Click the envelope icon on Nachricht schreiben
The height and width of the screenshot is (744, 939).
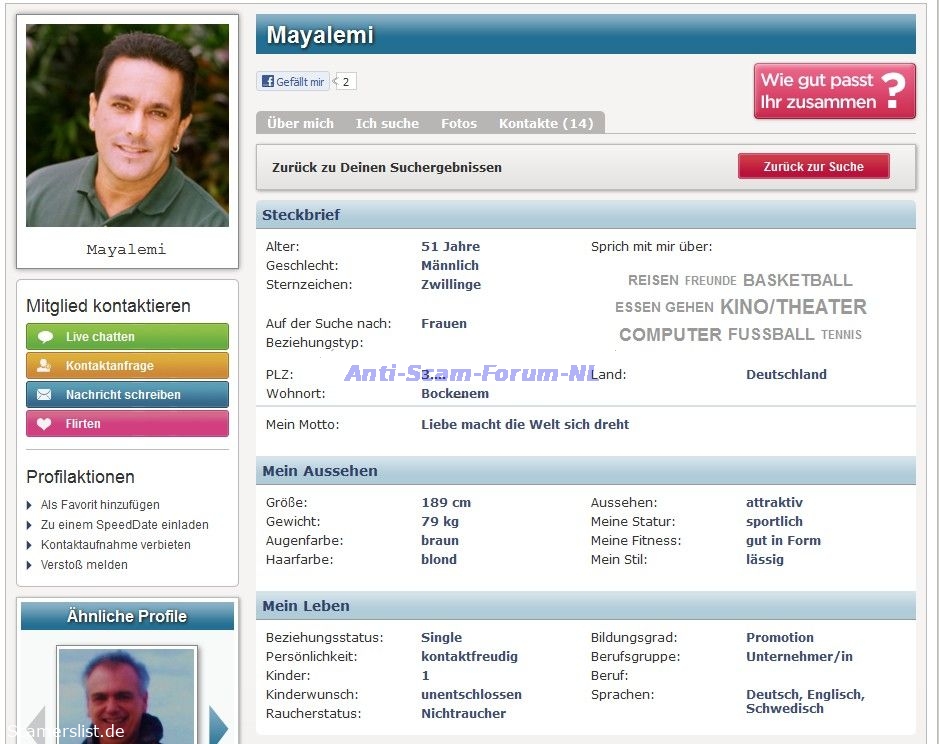[45, 395]
